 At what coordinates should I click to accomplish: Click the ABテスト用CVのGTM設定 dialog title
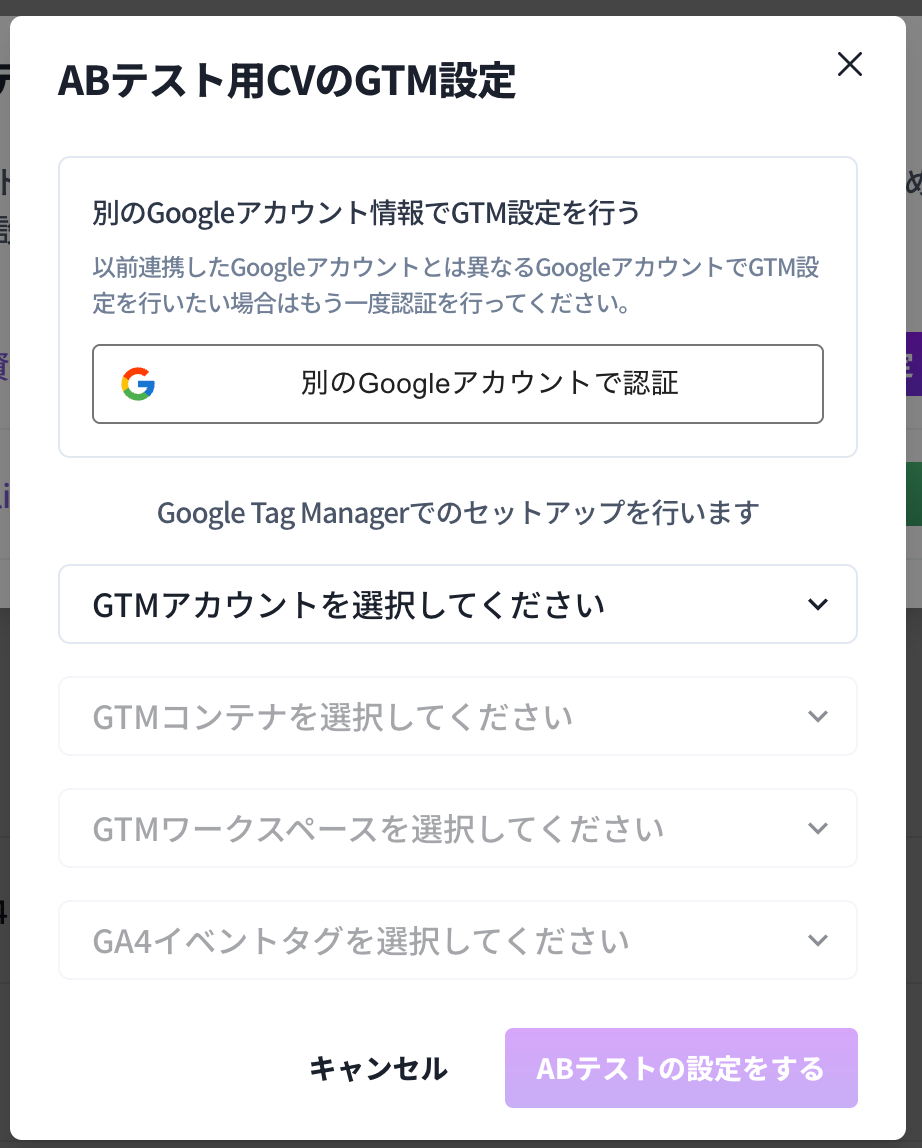coord(287,82)
